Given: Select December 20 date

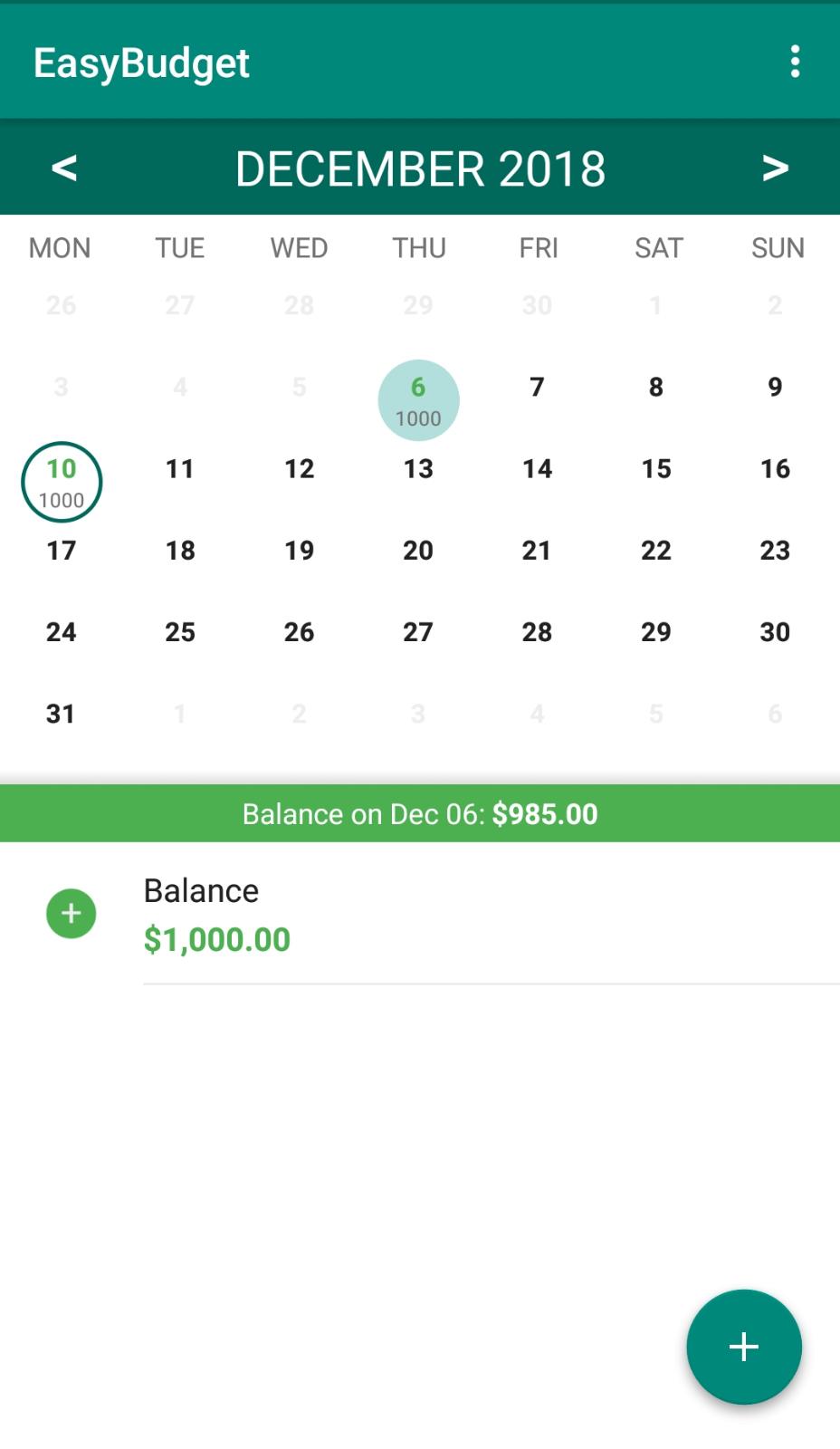Looking at the screenshot, I should point(418,551).
